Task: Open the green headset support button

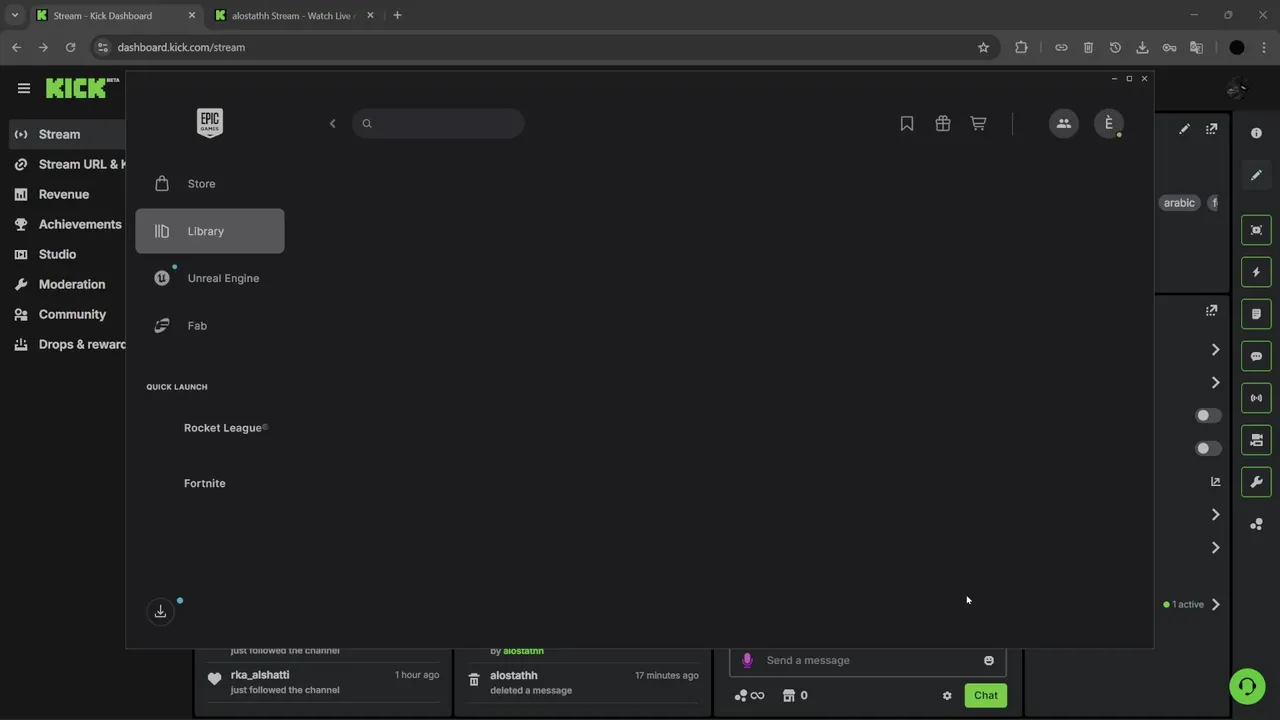Action: (1247, 686)
